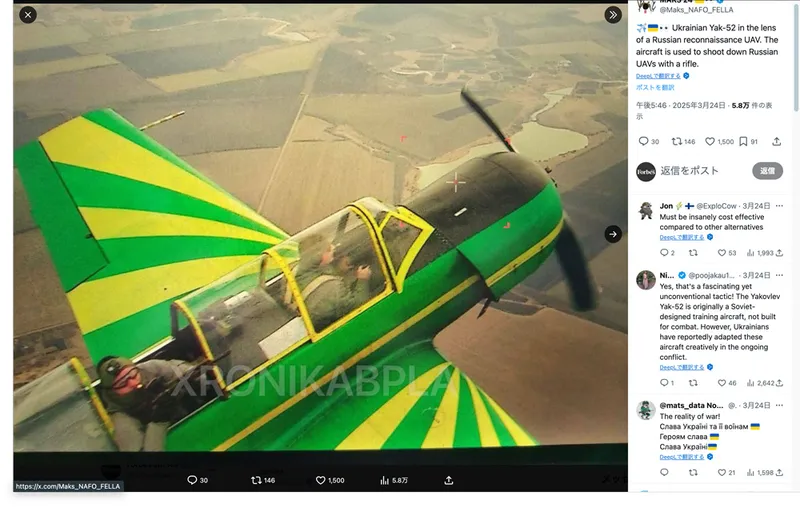Like @poojakau1's reply showing 46
Viewport: 800px width, 507px height.
[x=727, y=383]
